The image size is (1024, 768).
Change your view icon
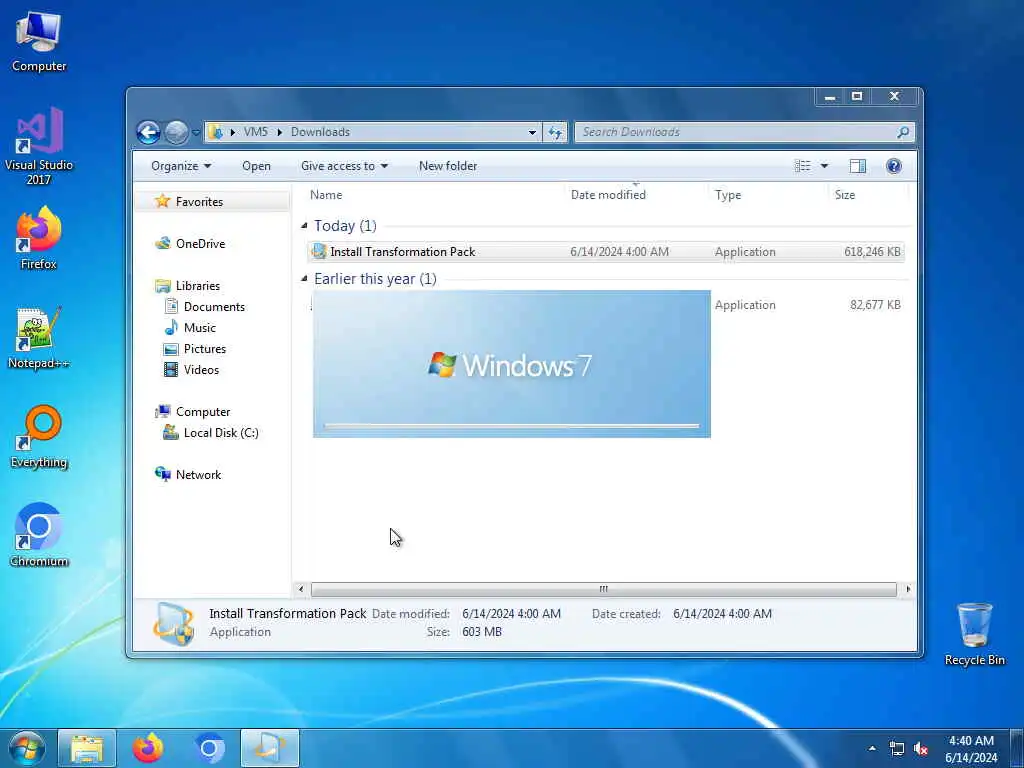pyautogui.click(x=803, y=166)
